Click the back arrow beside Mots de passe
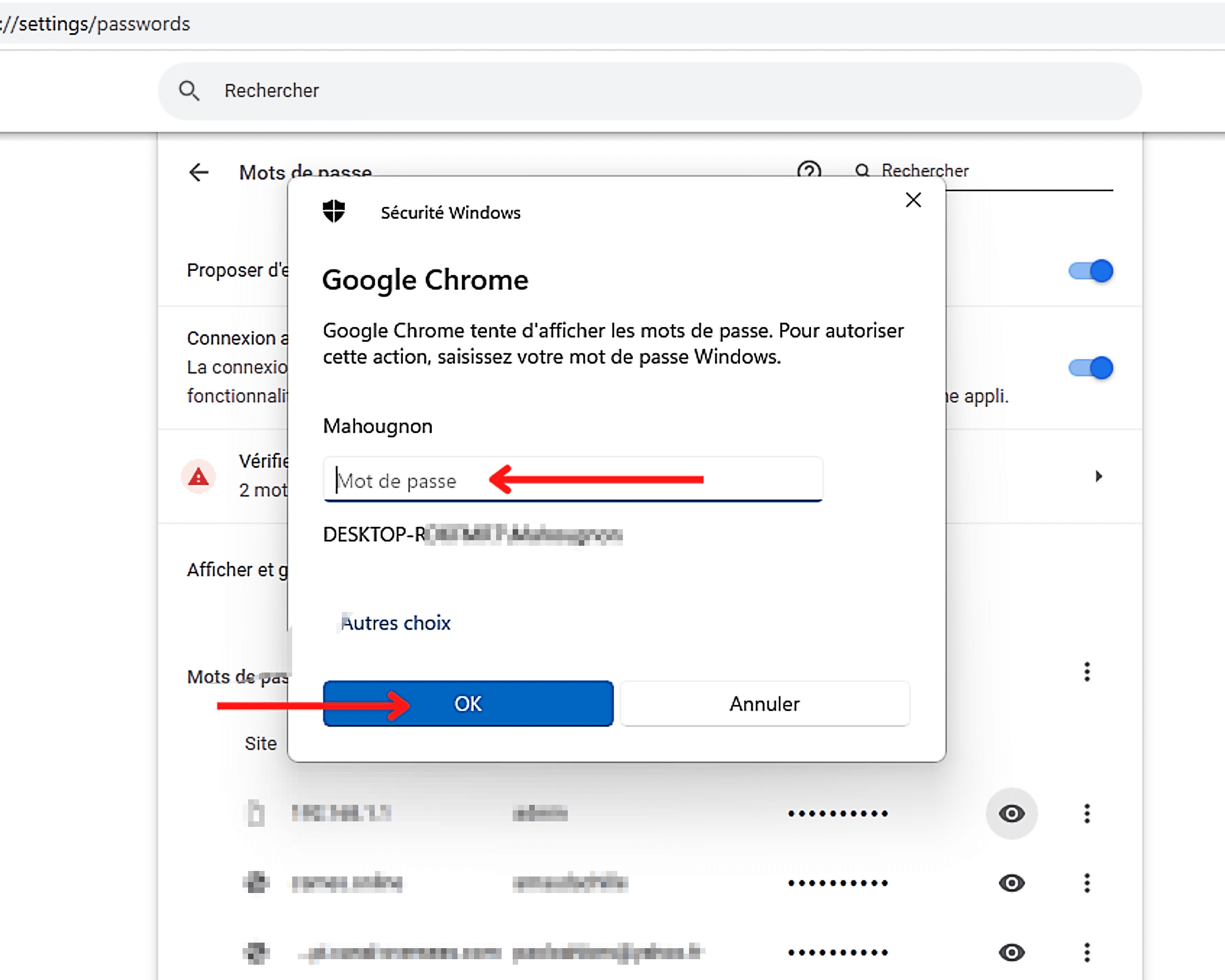This screenshot has height=980, width=1225. pyautogui.click(x=199, y=172)
